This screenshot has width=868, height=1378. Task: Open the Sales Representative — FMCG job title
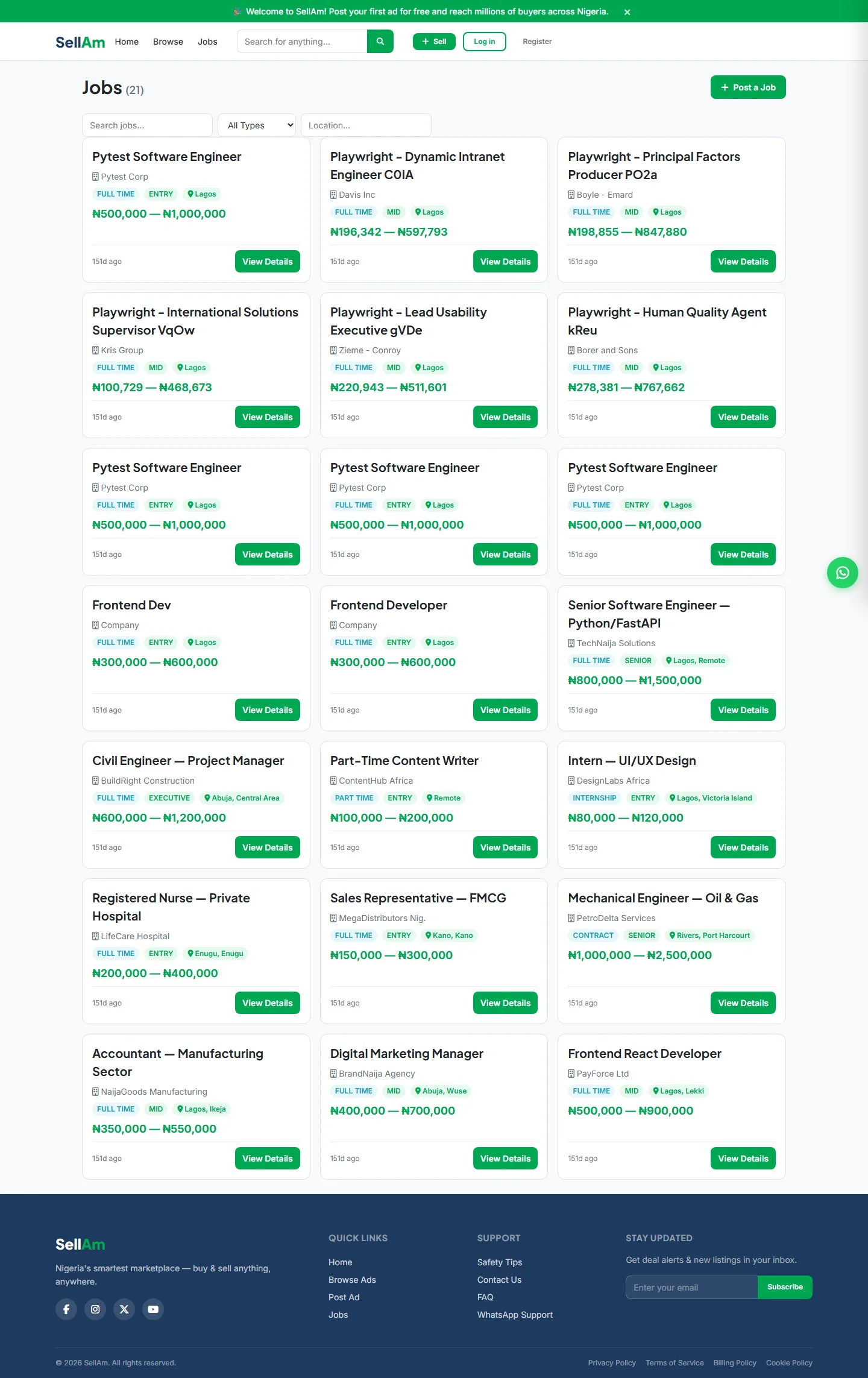pos(418,898)
